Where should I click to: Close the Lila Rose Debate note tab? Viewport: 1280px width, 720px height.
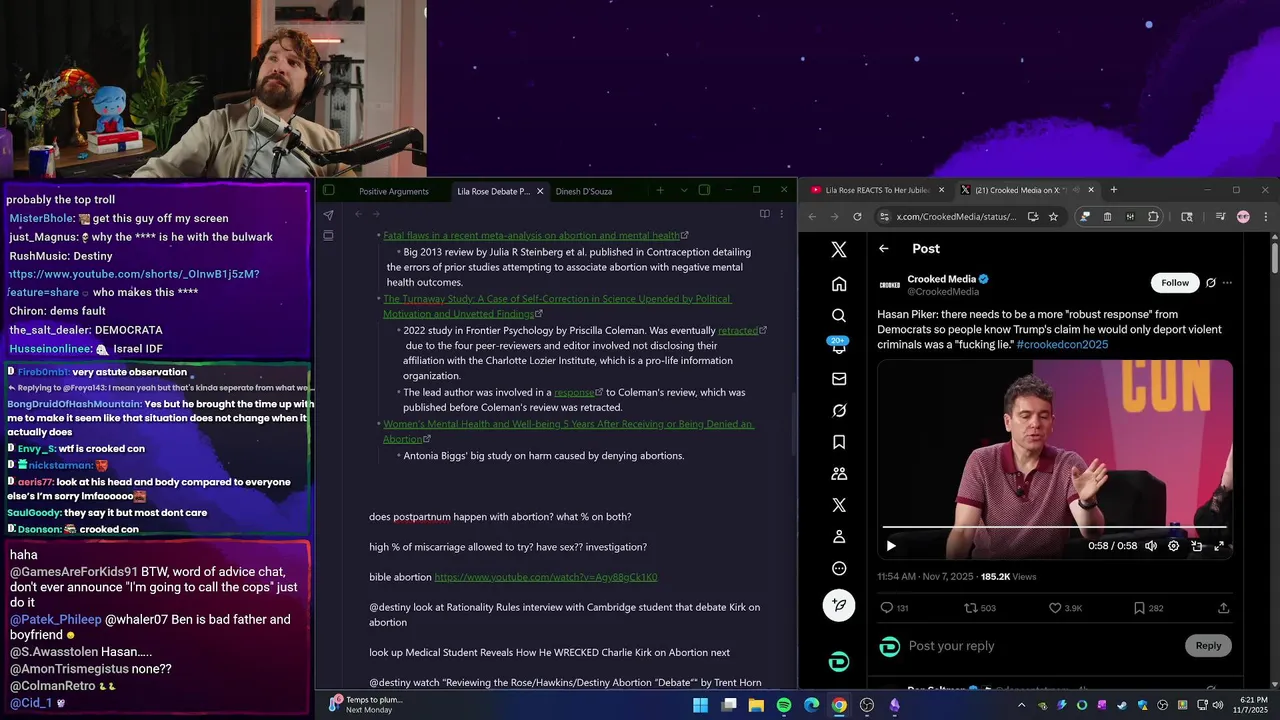click(540, 191)
